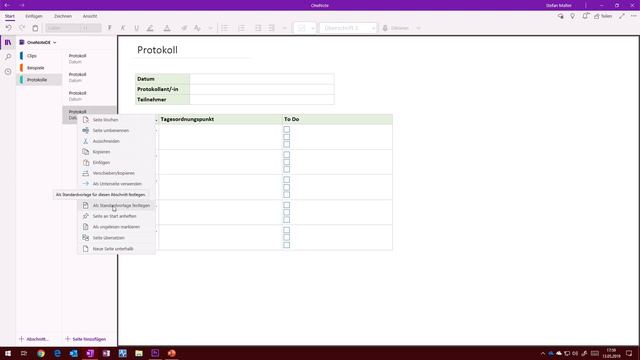The image size is (640, 360).
Task: Open the font size combo box
Action: point(91,28)
